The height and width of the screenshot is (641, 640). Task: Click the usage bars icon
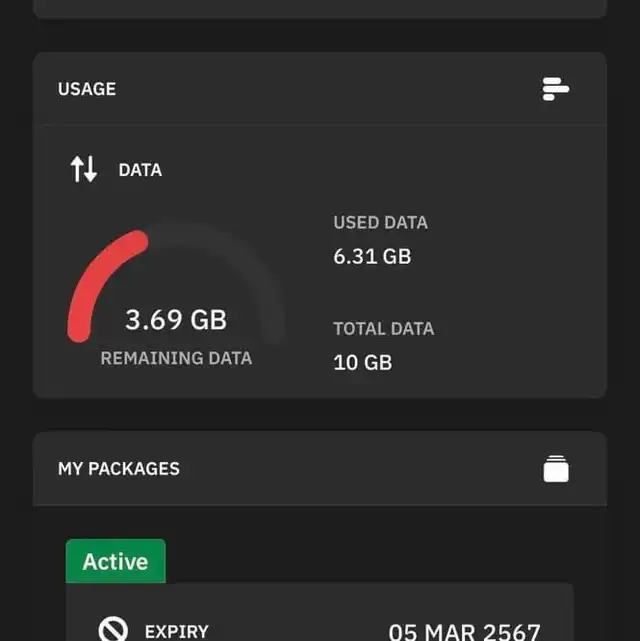point(556,89)
